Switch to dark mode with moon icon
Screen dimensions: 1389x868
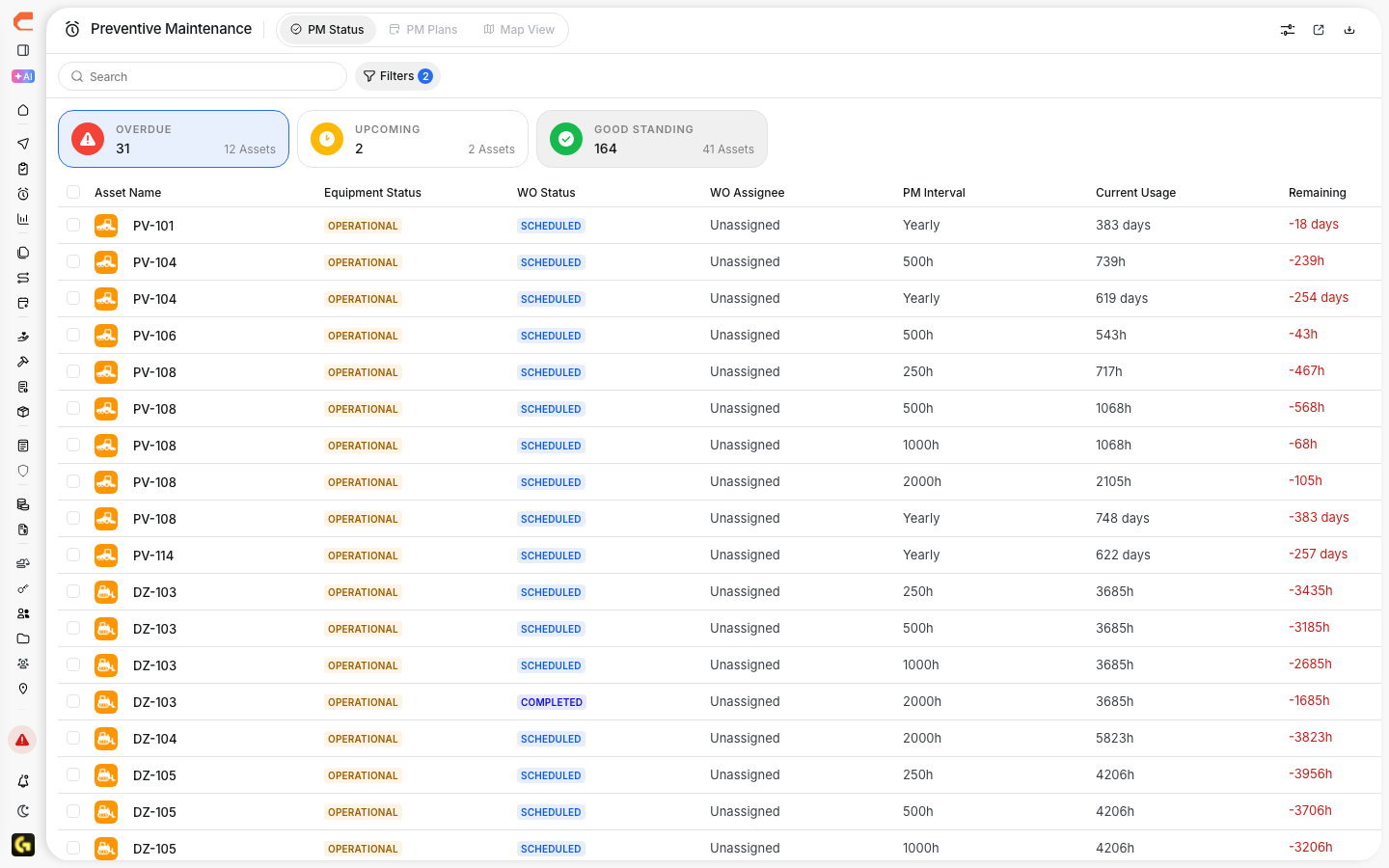click(x=23, y=811)
